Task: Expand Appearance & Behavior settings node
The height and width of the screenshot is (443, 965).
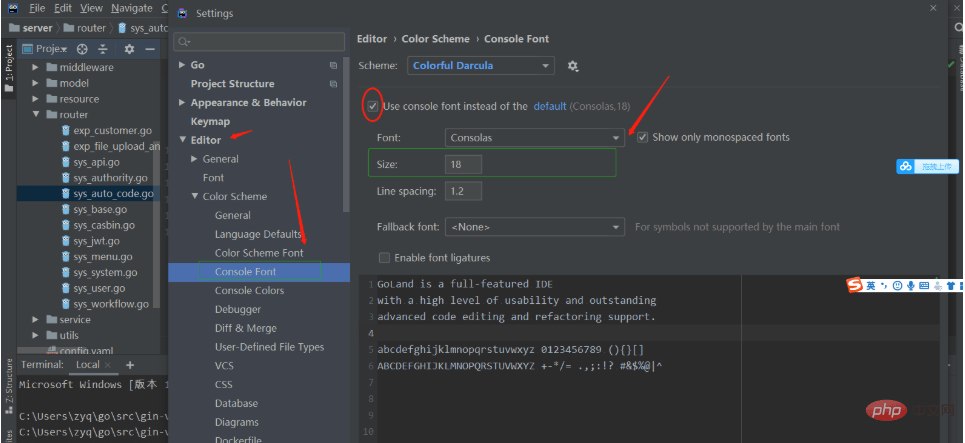Action: coord(182,103)
